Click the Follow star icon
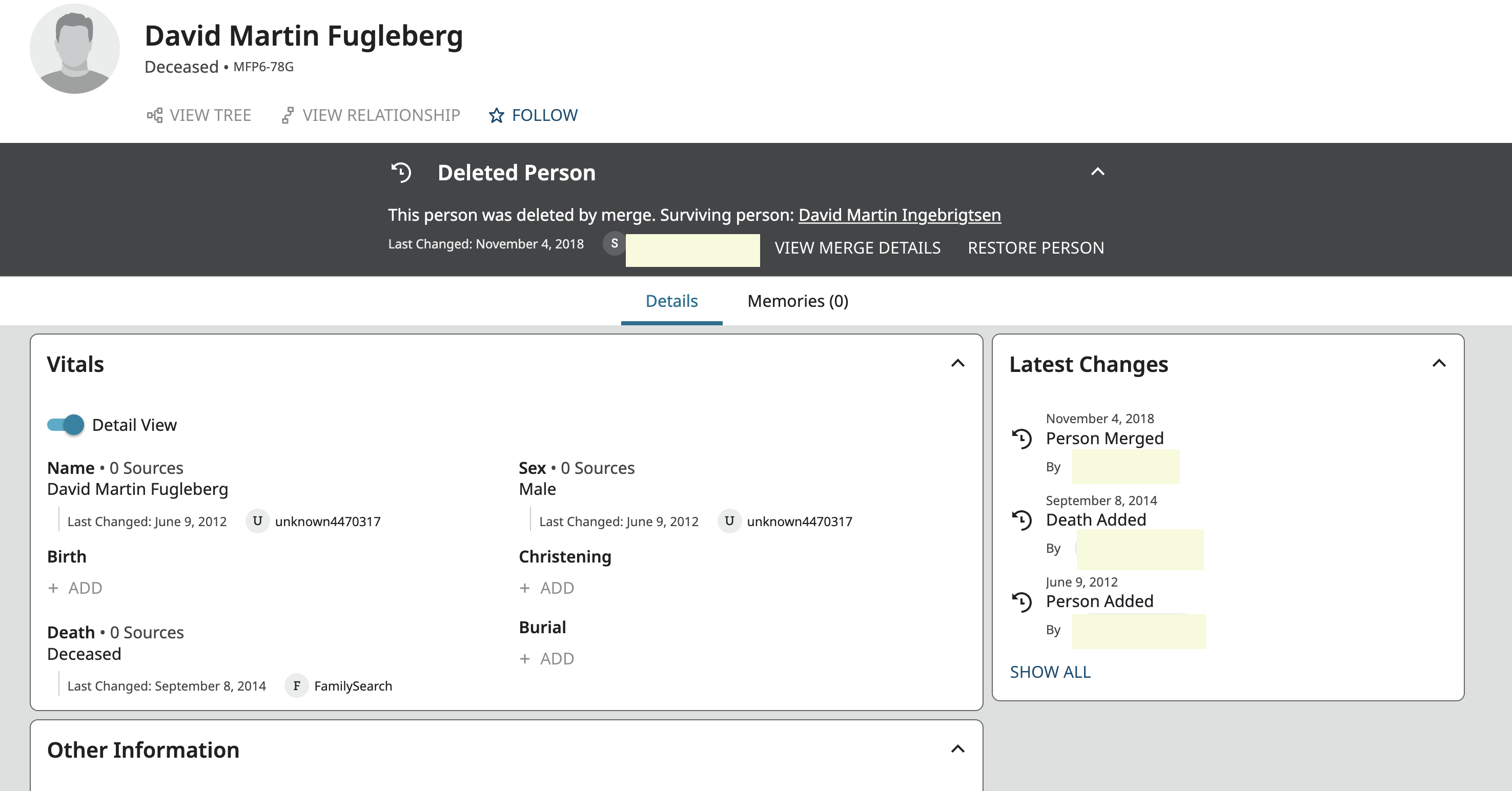Screen dimensions: 1512x791 click(497, 115)
